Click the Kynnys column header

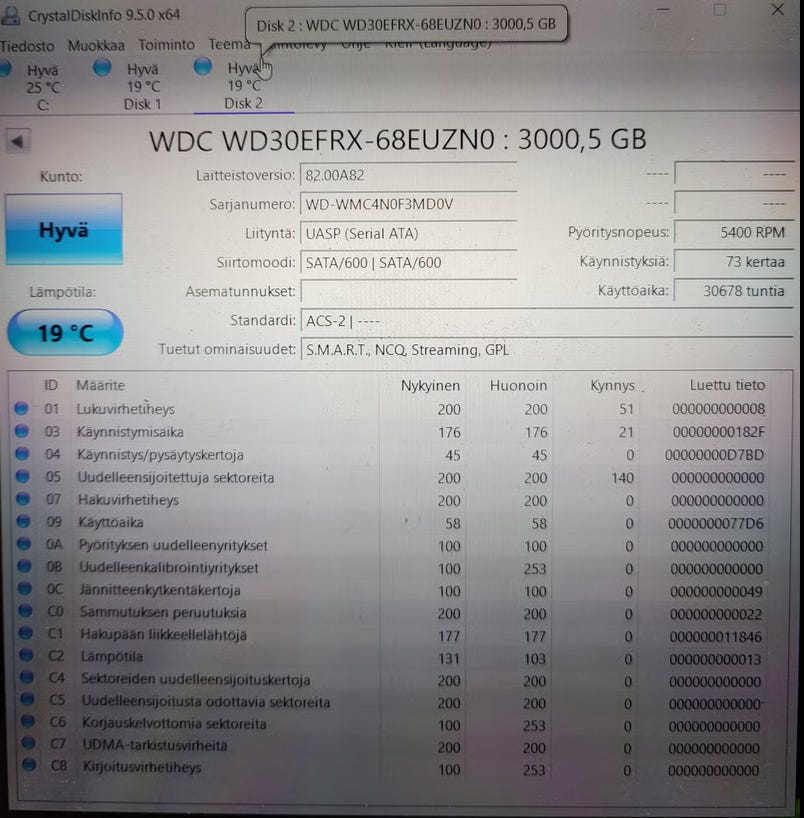(x=613, y=386)
